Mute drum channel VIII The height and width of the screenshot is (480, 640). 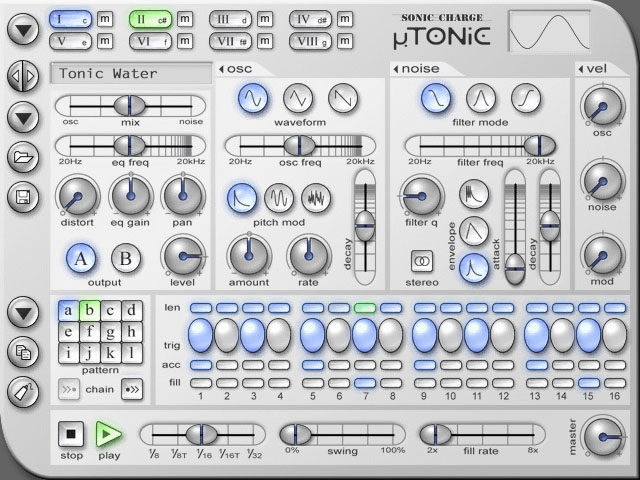345,41
